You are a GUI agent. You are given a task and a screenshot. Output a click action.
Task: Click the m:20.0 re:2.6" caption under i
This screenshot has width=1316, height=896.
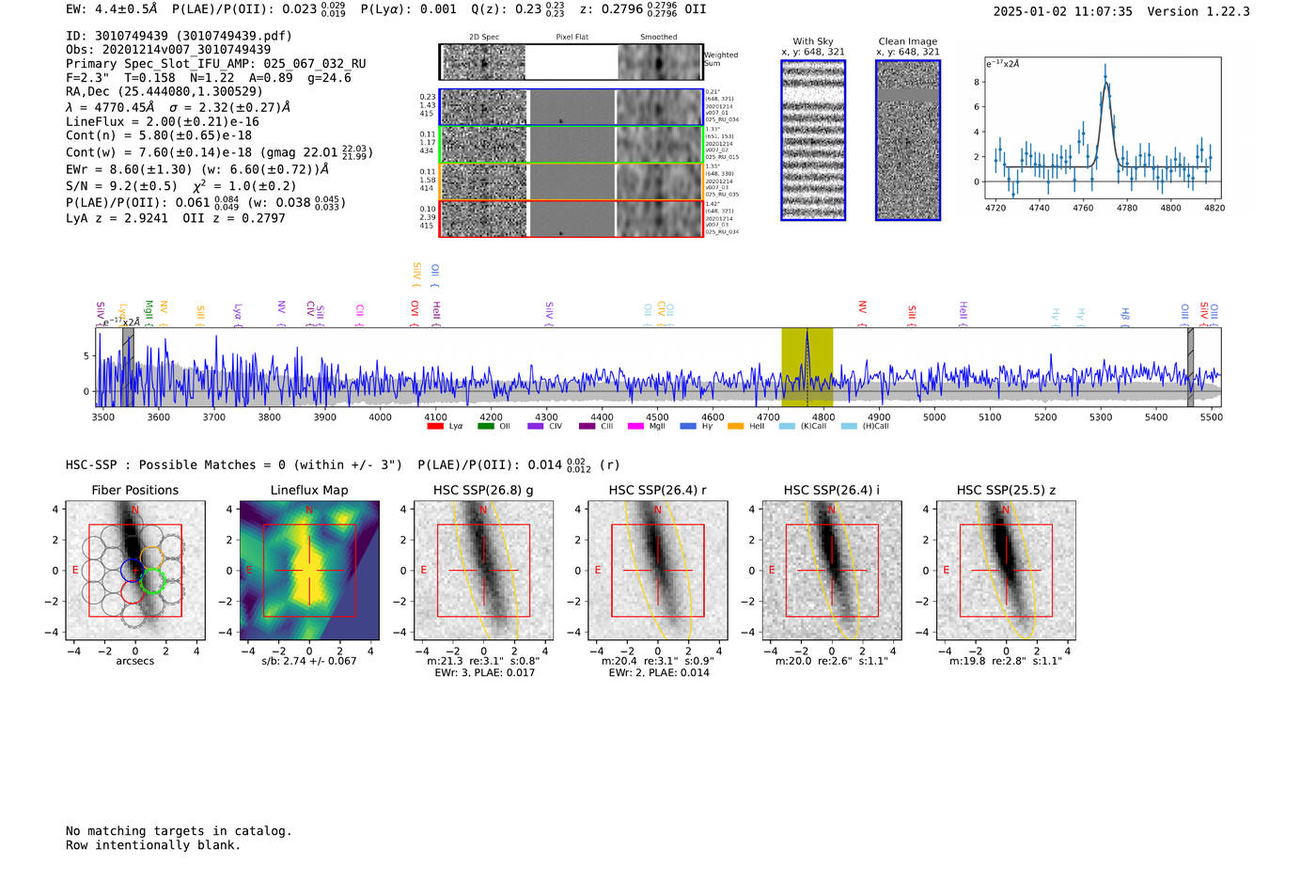pos(831,660)
